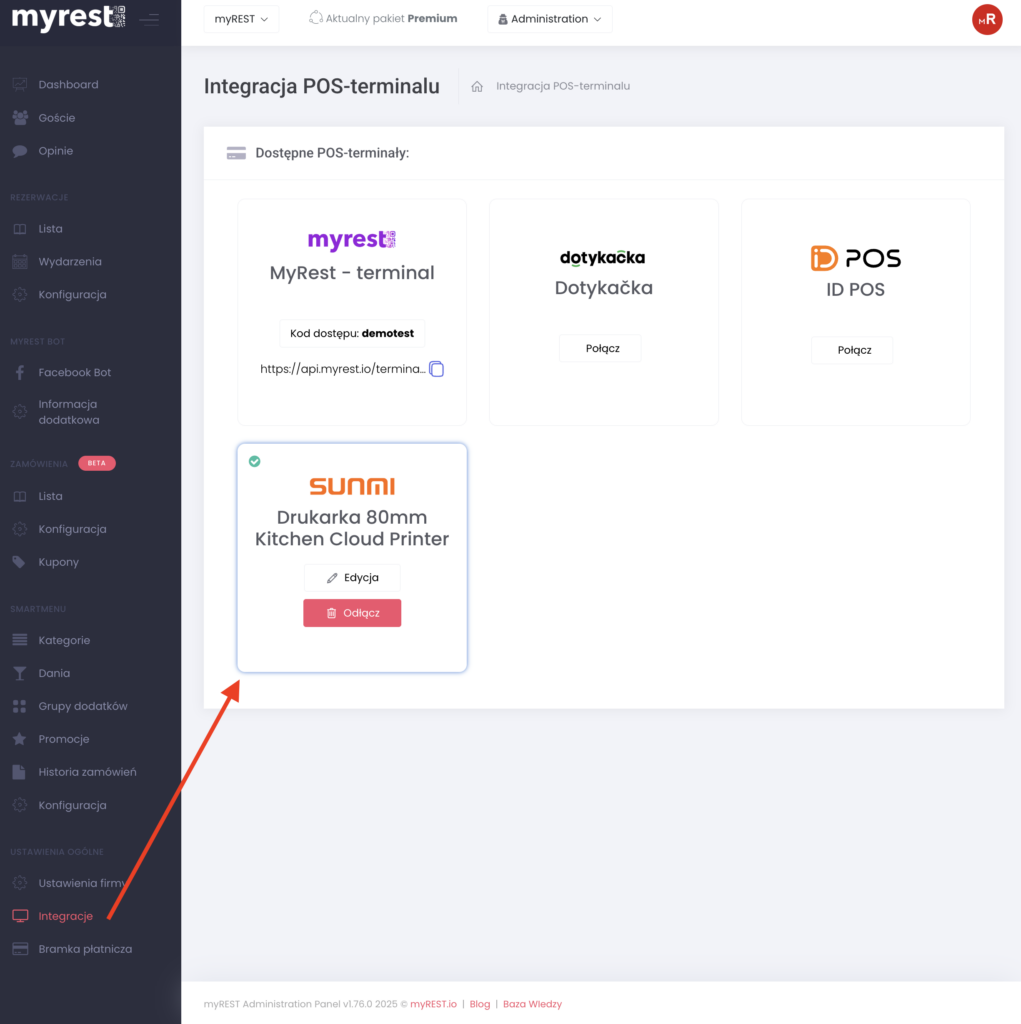Follow the myREST.io footer link
Screen dimensions: 1021x1024
click(433, 1004)
